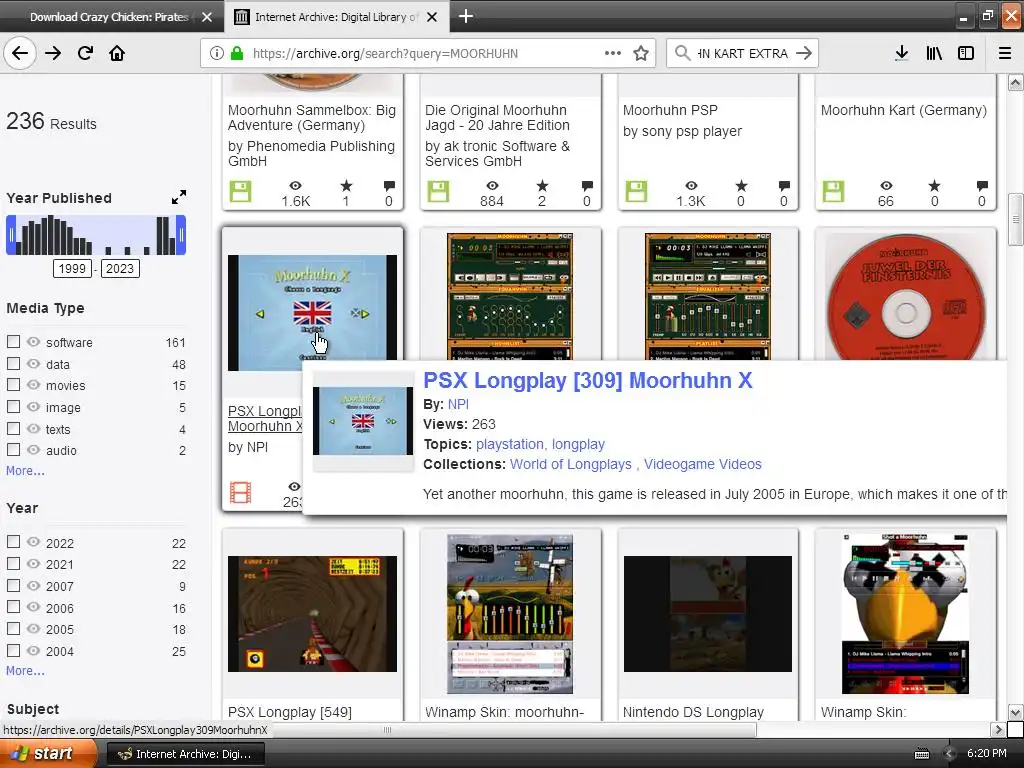Click the browser search box text
The image size is (1024, 768).
[742, 54]
